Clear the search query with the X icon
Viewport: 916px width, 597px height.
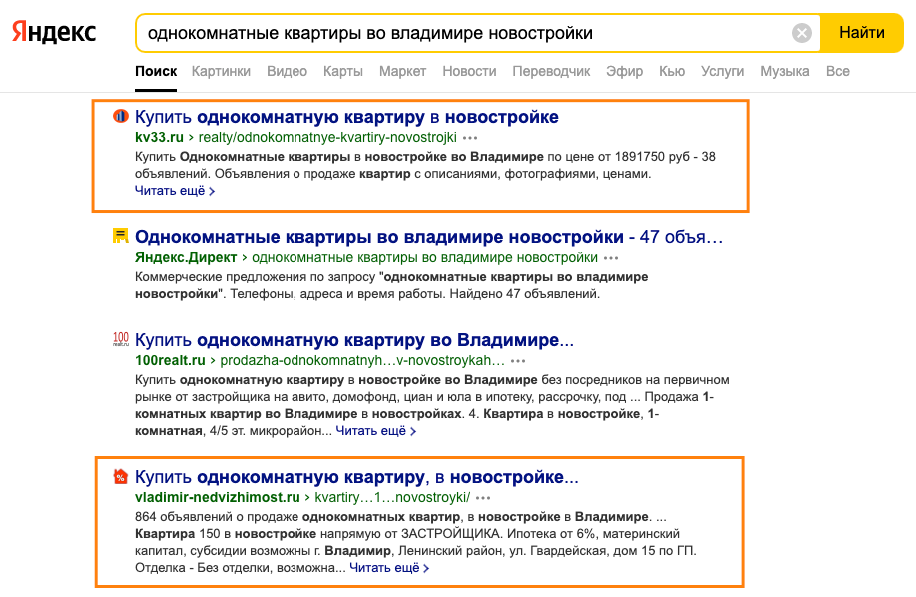click(800, 32)
